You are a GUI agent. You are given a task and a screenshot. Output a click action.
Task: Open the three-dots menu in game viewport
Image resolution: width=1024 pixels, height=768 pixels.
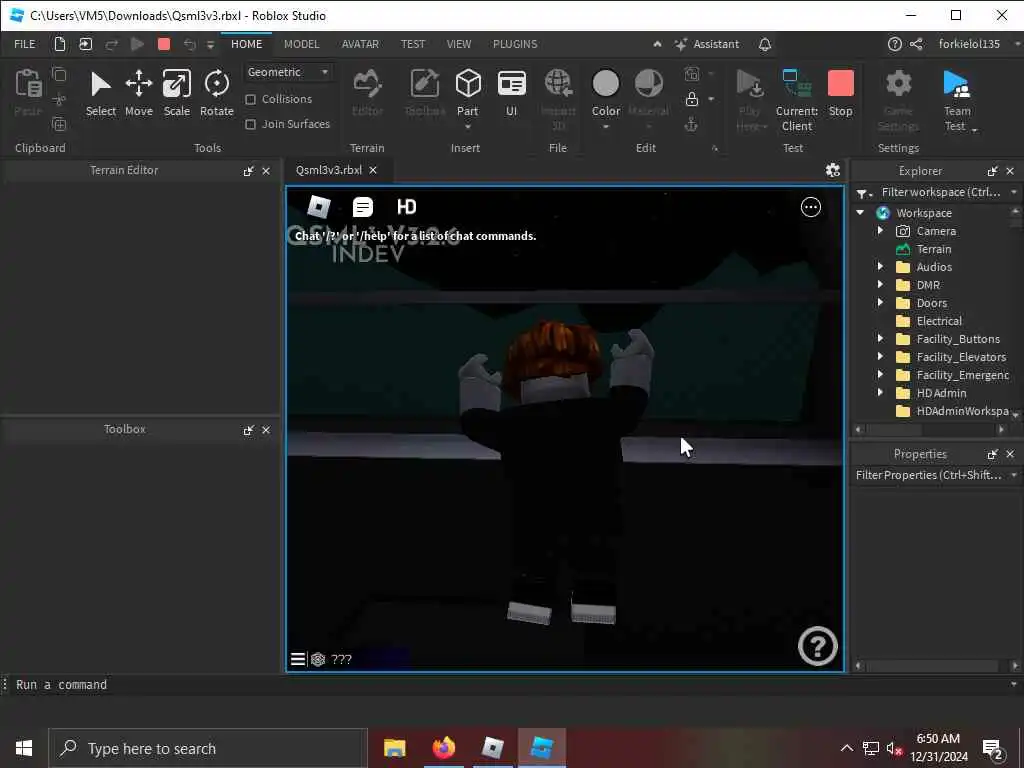coord(810,207)
